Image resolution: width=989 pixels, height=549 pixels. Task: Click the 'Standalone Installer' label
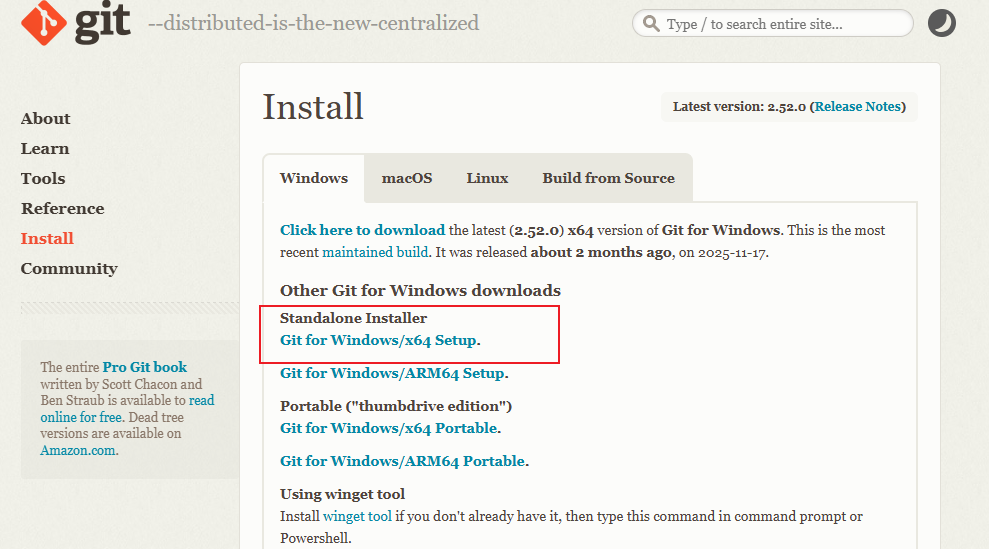[x=354, y=318]
